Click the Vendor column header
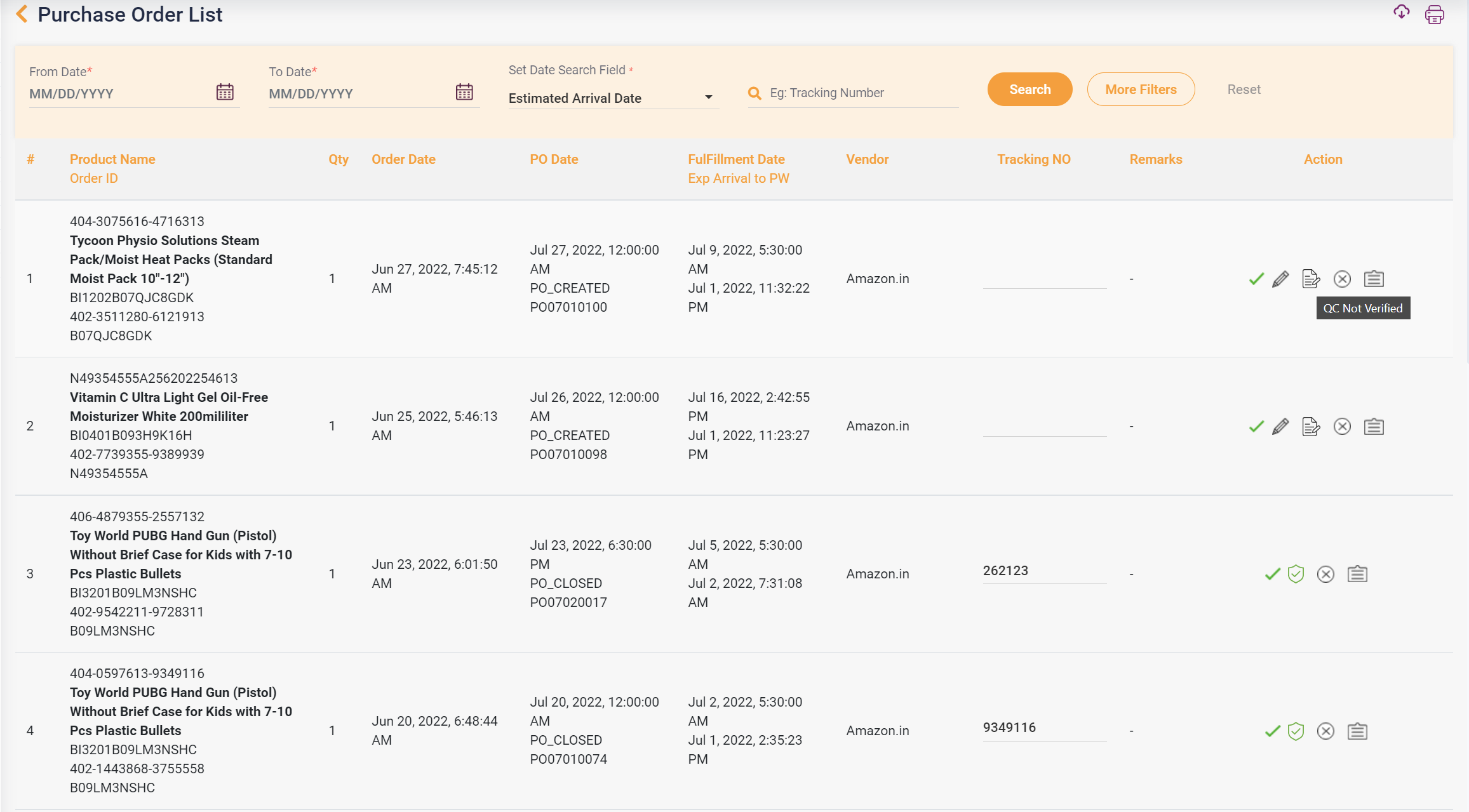 click(867, 159)
